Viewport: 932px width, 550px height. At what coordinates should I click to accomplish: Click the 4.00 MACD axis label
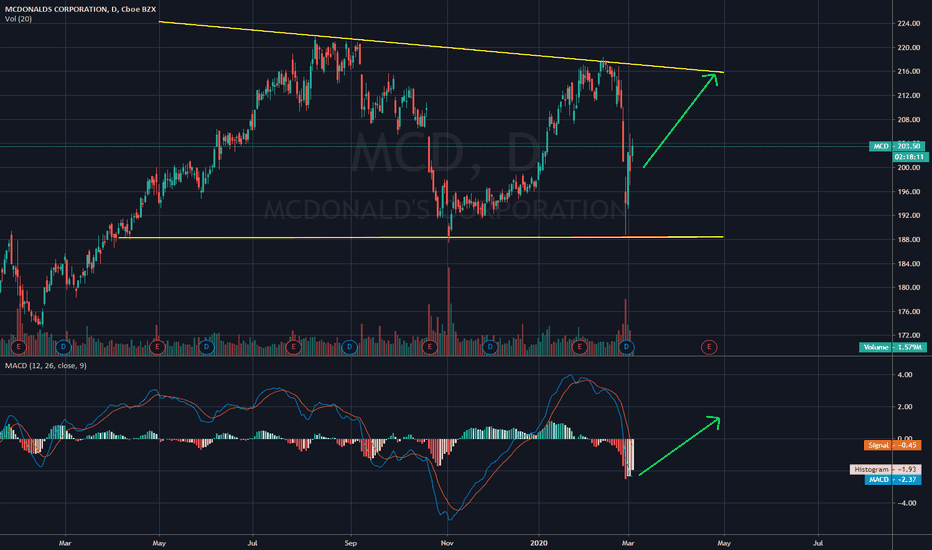coord(905,375)
